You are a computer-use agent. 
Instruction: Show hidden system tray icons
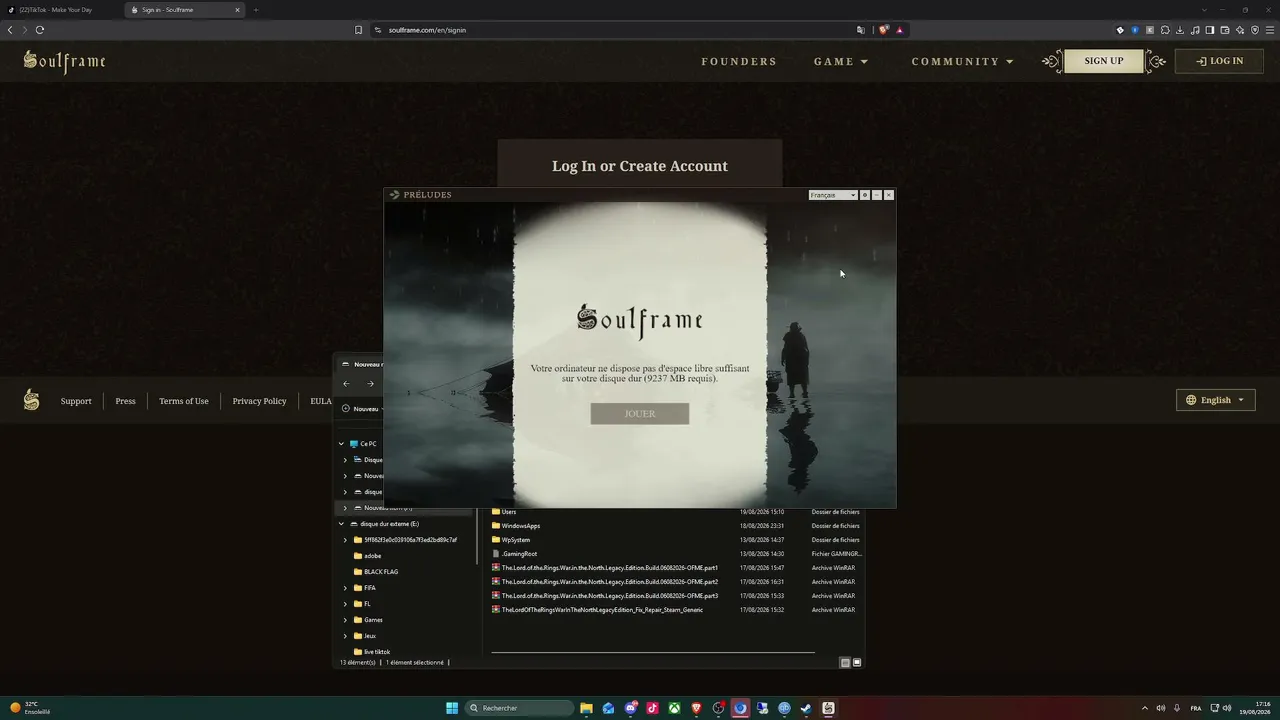click(x=1144, y=708)
